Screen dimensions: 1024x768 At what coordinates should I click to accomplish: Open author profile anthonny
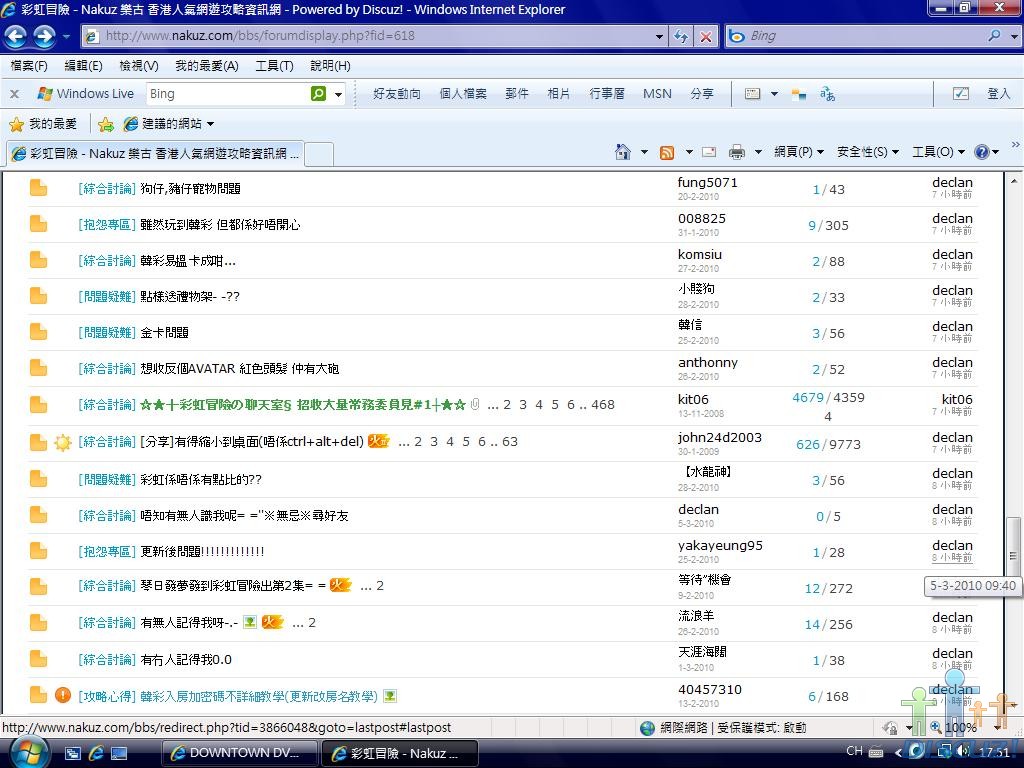point(707,362)
